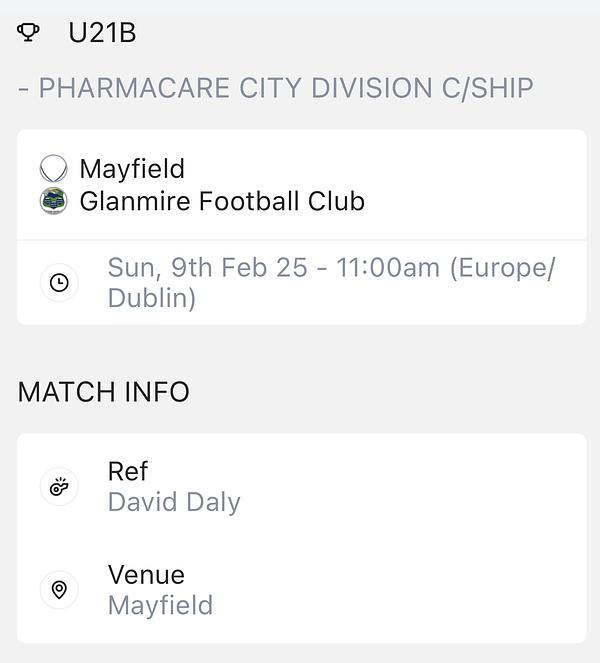The image size is (600, 663).
Task: Click the clock icon next to match time
Action: (59, 282)
